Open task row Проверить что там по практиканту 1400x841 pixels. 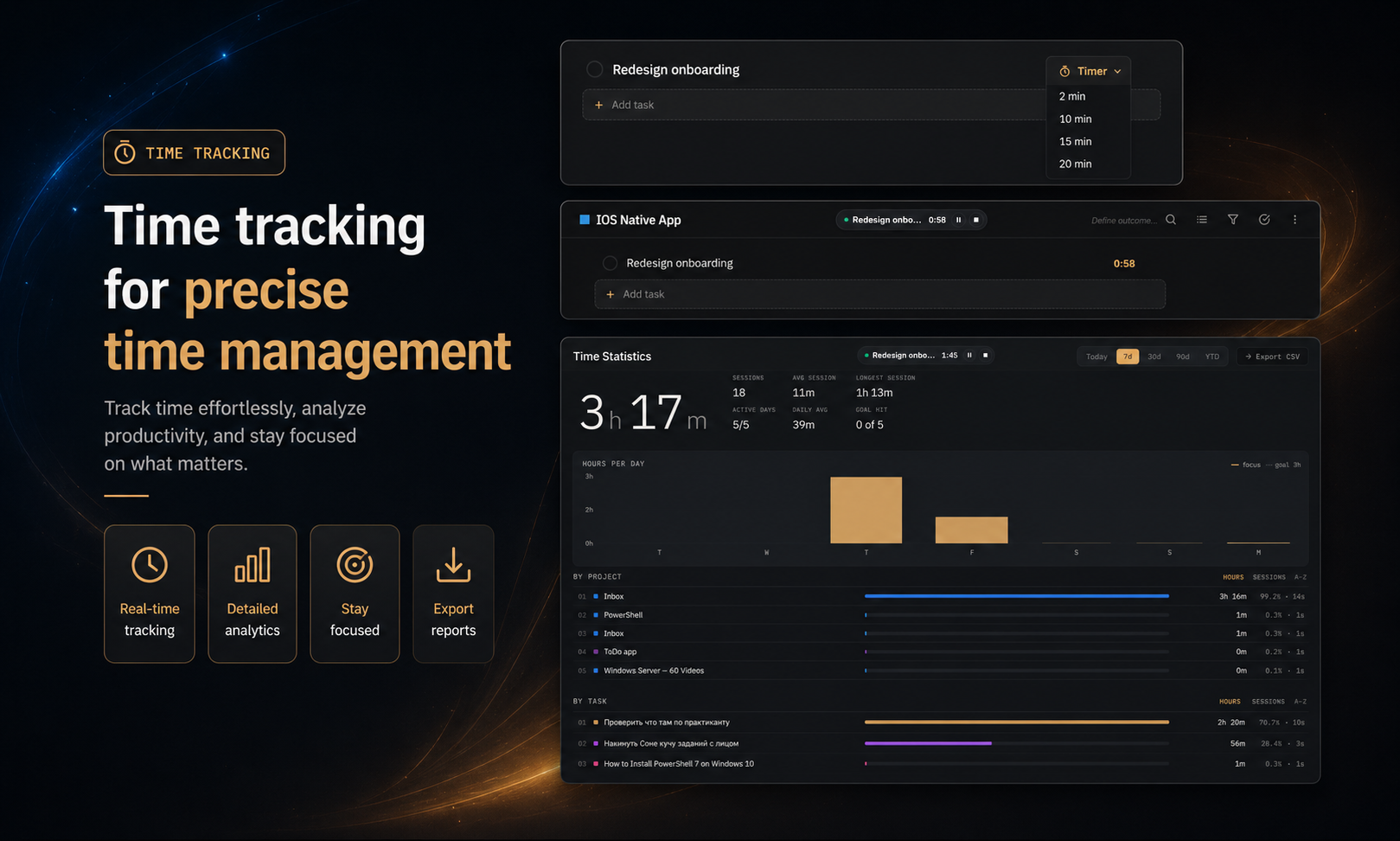(940, 722)
